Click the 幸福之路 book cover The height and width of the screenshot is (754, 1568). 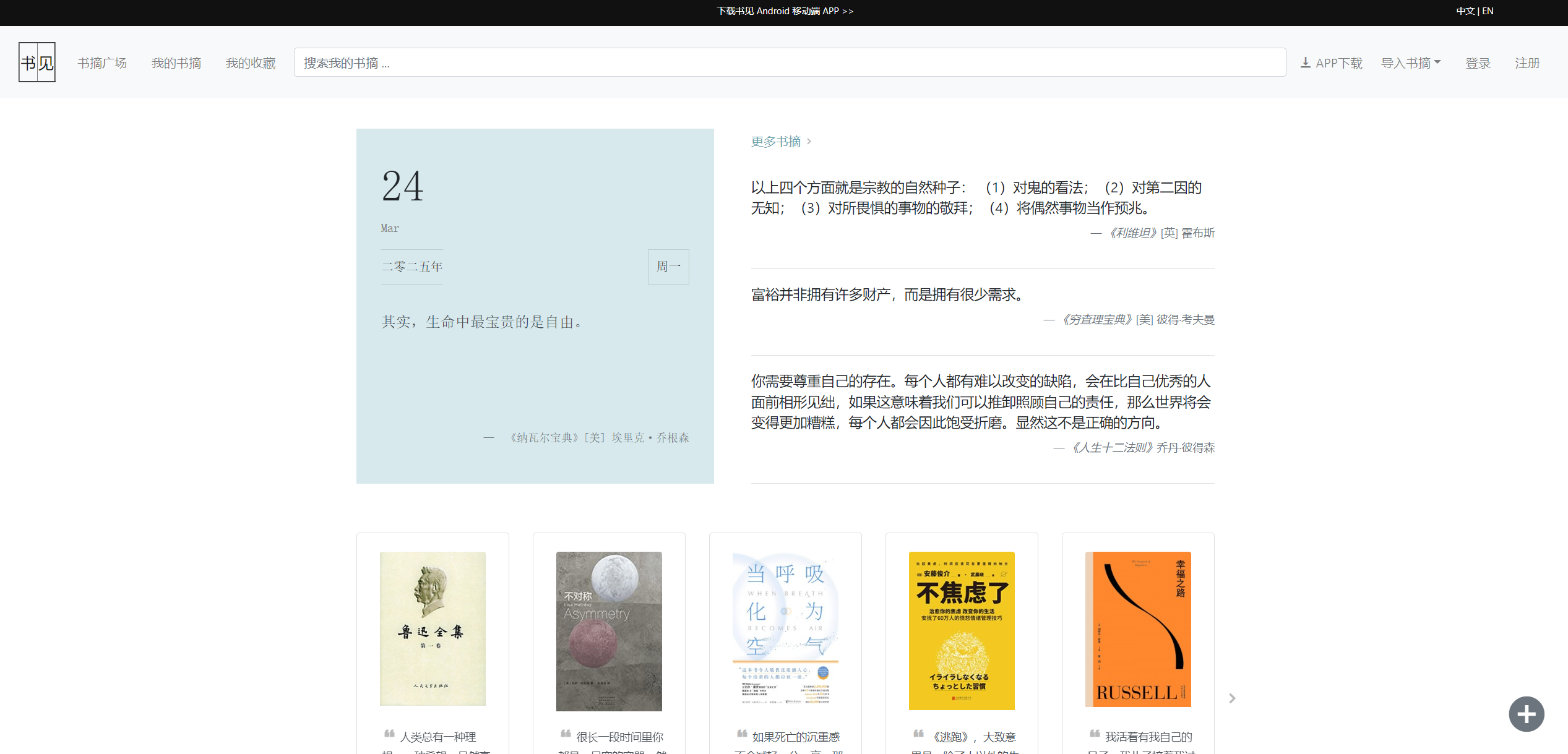[1138, 629]
